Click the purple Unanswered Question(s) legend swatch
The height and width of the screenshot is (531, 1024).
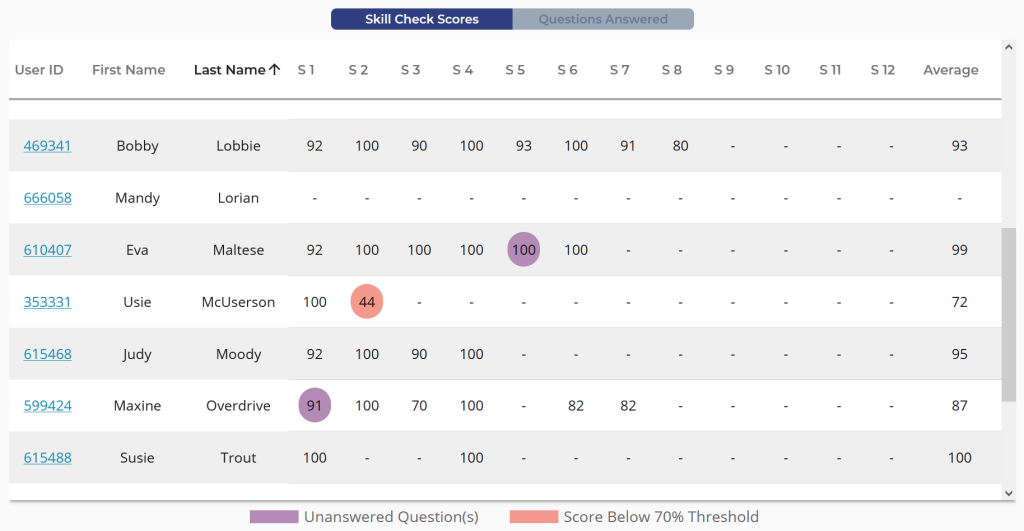coord(274,517)
